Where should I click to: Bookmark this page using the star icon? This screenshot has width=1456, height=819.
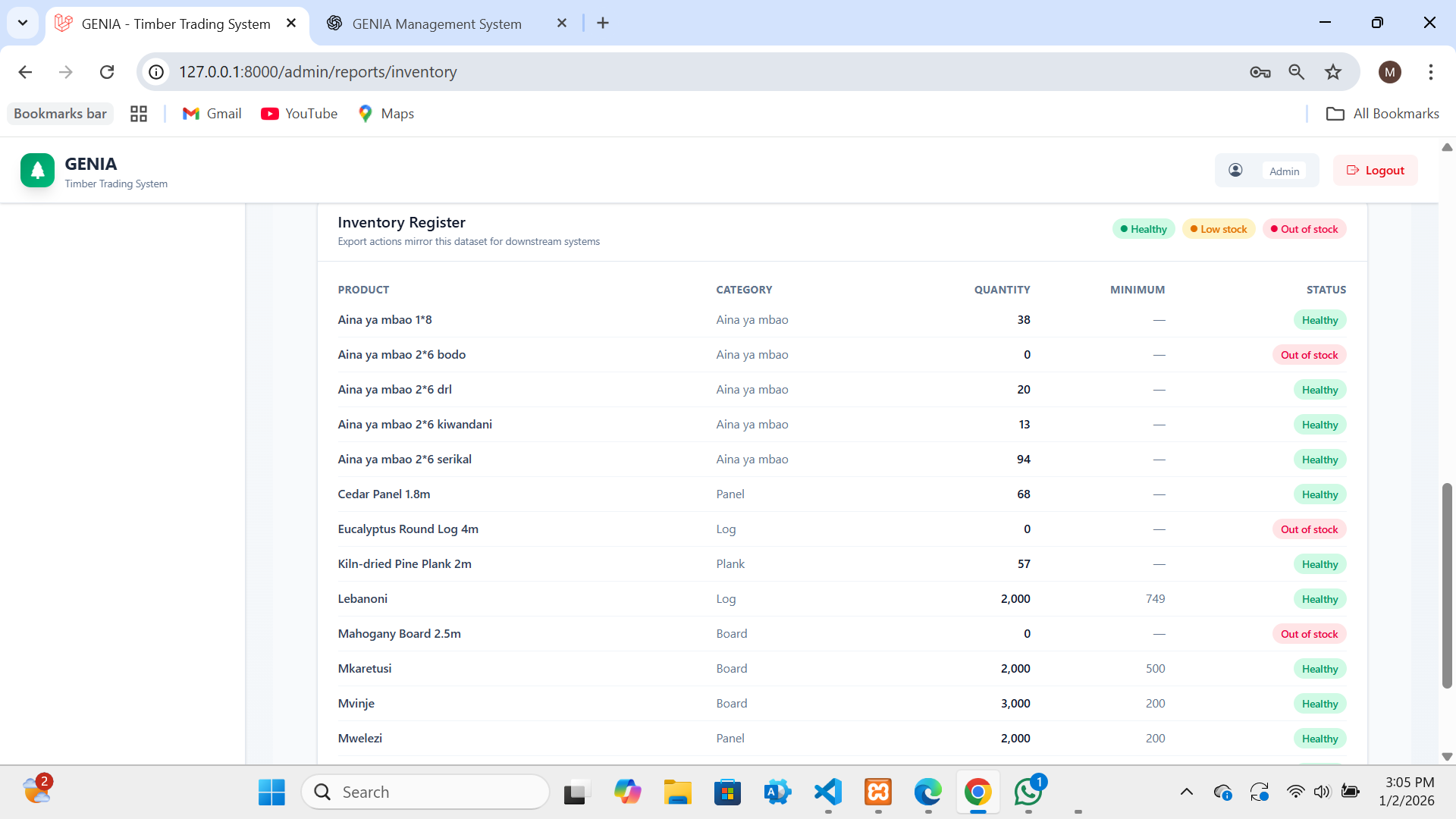[1333, 72]
